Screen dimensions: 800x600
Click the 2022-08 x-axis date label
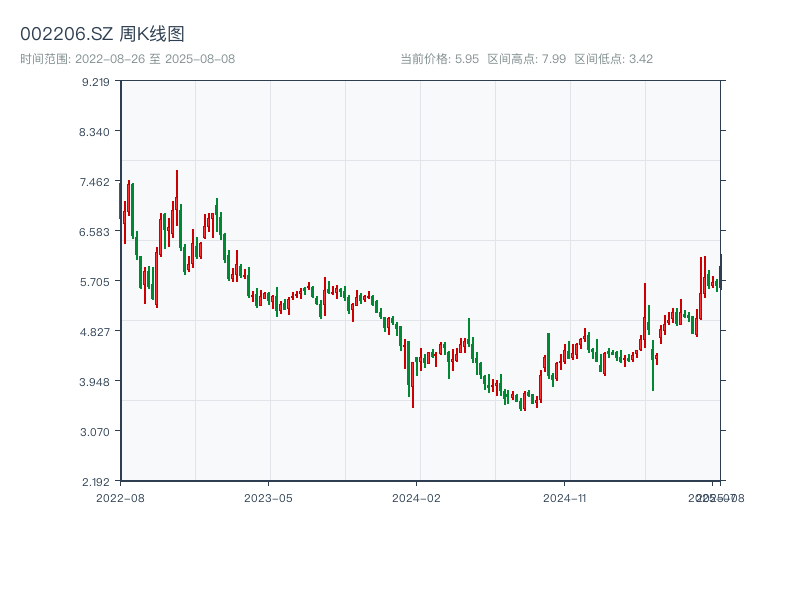(x=120, y=497)
